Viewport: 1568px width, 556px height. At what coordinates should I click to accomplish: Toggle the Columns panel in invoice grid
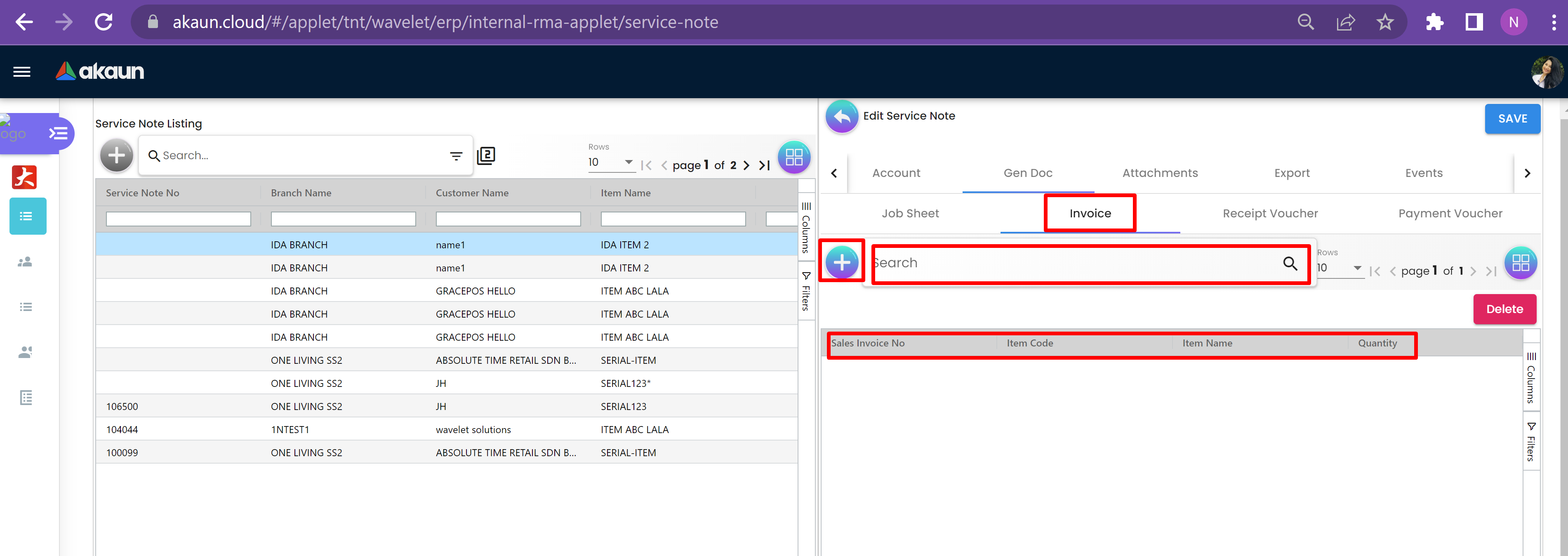point(1531,377)
